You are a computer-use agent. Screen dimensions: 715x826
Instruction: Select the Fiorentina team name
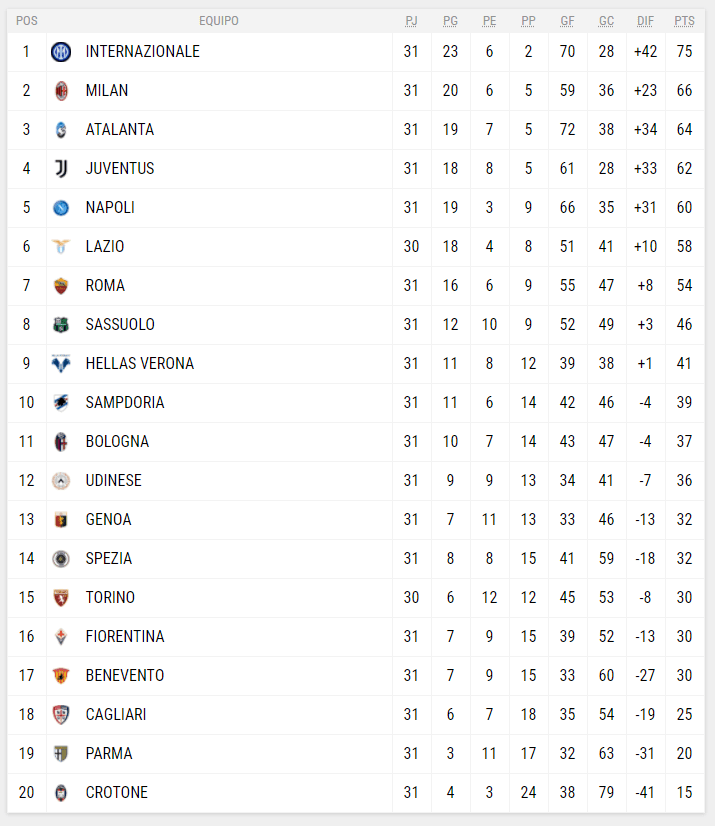125,637
